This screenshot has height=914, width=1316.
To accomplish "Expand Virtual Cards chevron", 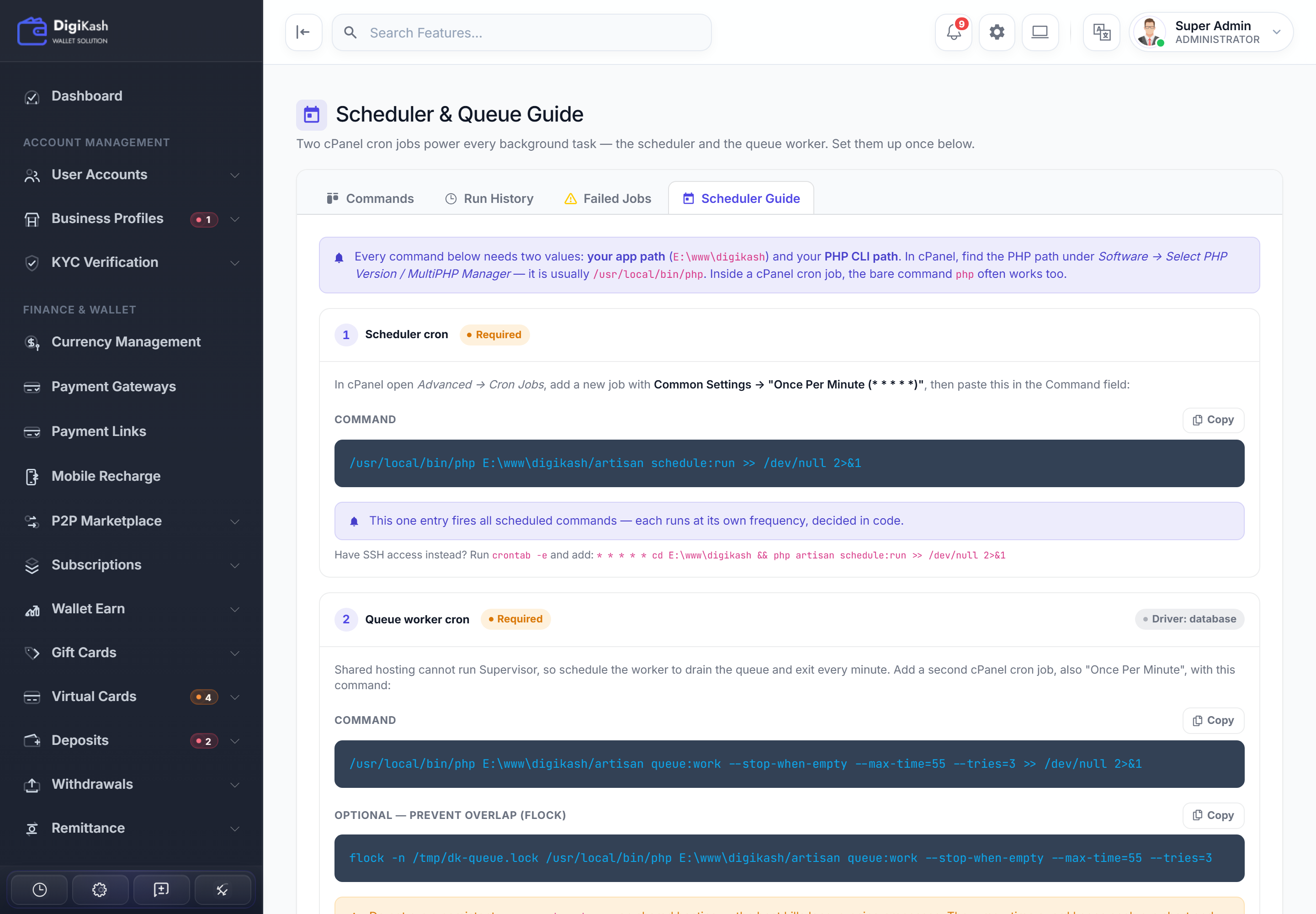I will pos(235,697).
